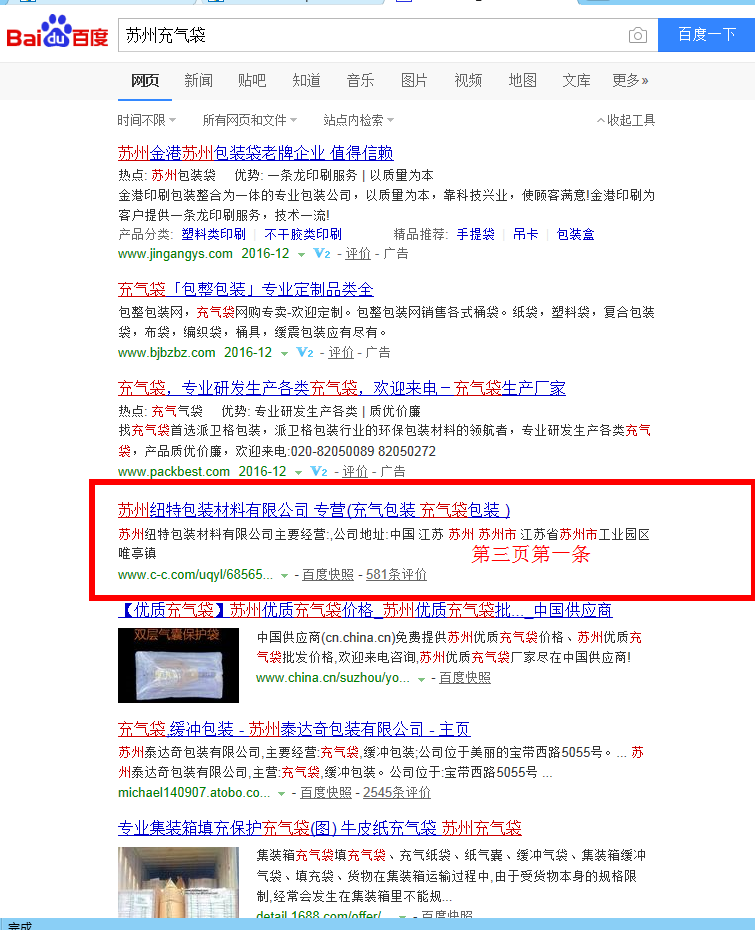This screenshot has height=930, width=755.
Task: Expand arrow next to www.c-c.com URL
Action: point(284,576)
